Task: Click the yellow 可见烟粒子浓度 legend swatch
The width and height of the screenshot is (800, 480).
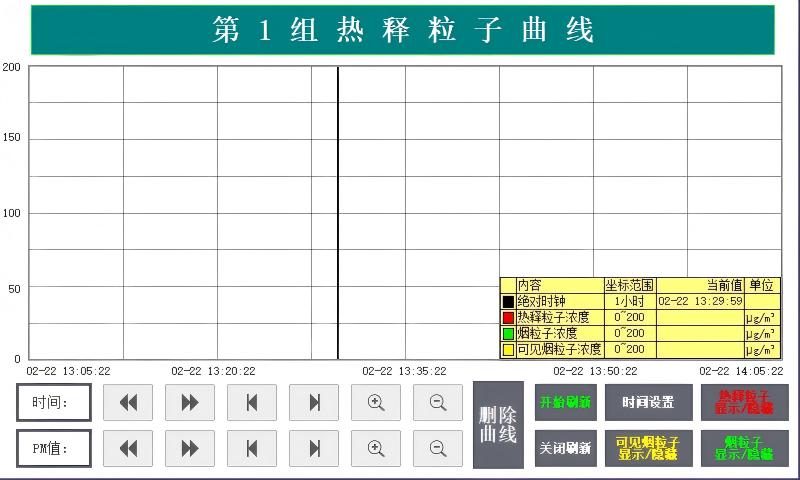Action: [x=508, y=350]
